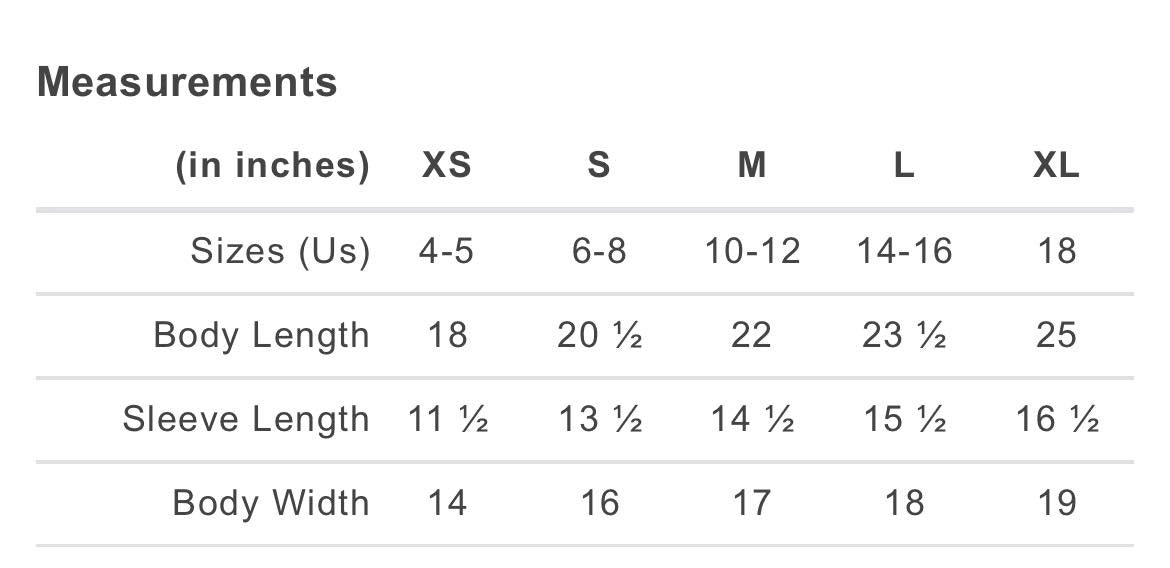Viewport: 1170px width, 568px height.
Task: Click the Sizes (Us) row label
Action: coord(280,251)
